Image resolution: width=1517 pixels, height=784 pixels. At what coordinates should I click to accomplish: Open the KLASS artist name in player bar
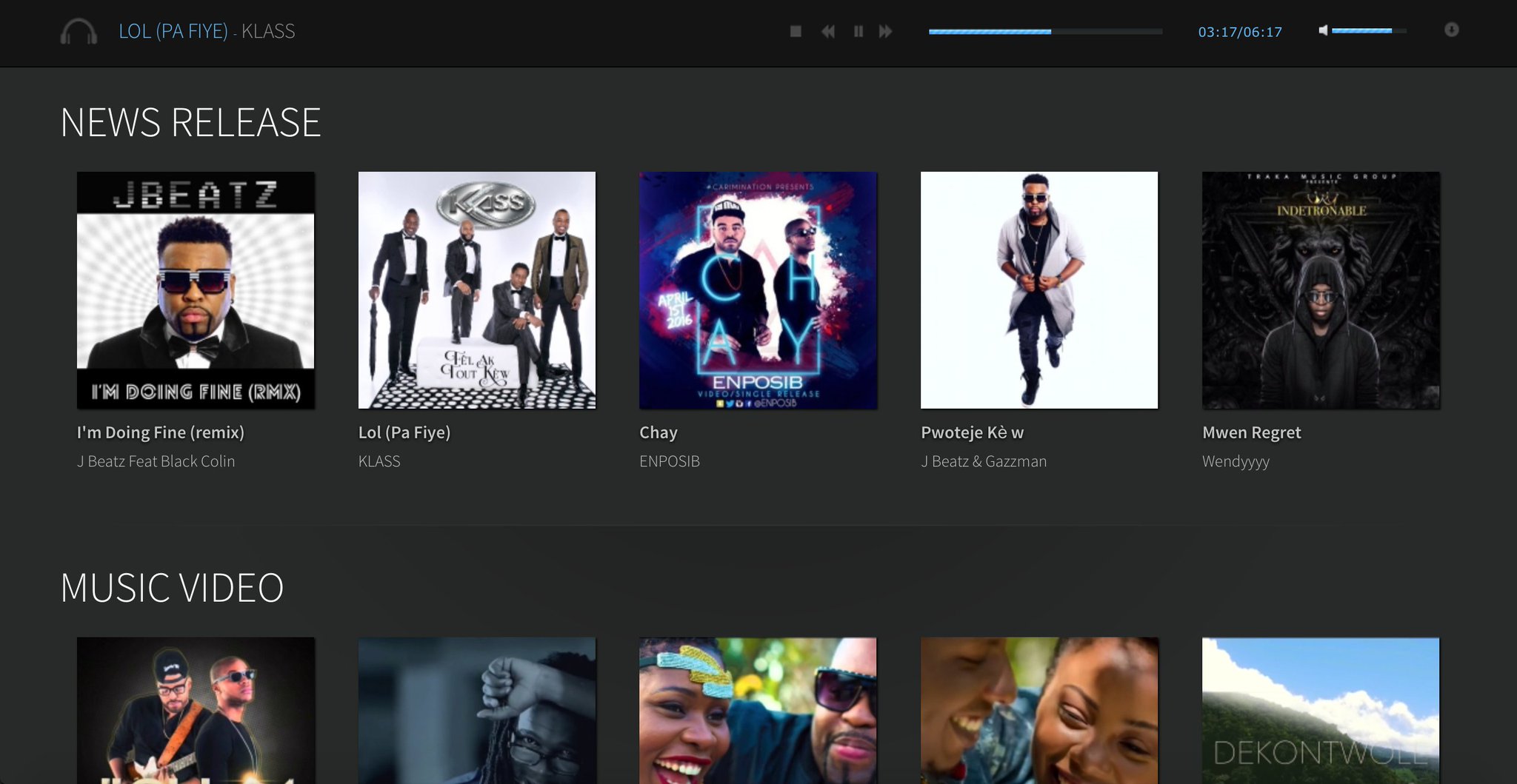(268, 31)
